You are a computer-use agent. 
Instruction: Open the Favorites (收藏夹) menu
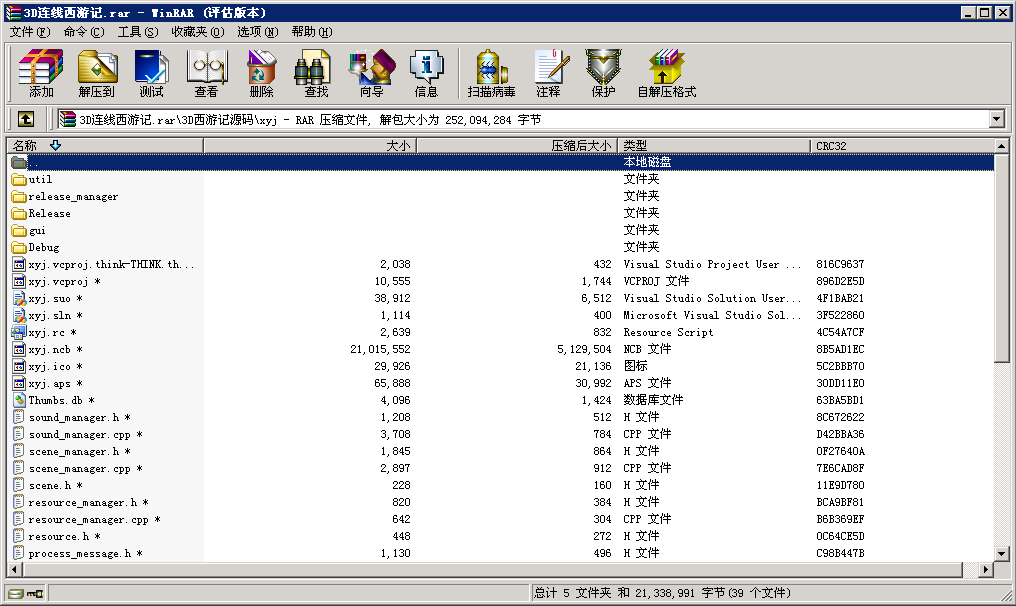[197, 32]
